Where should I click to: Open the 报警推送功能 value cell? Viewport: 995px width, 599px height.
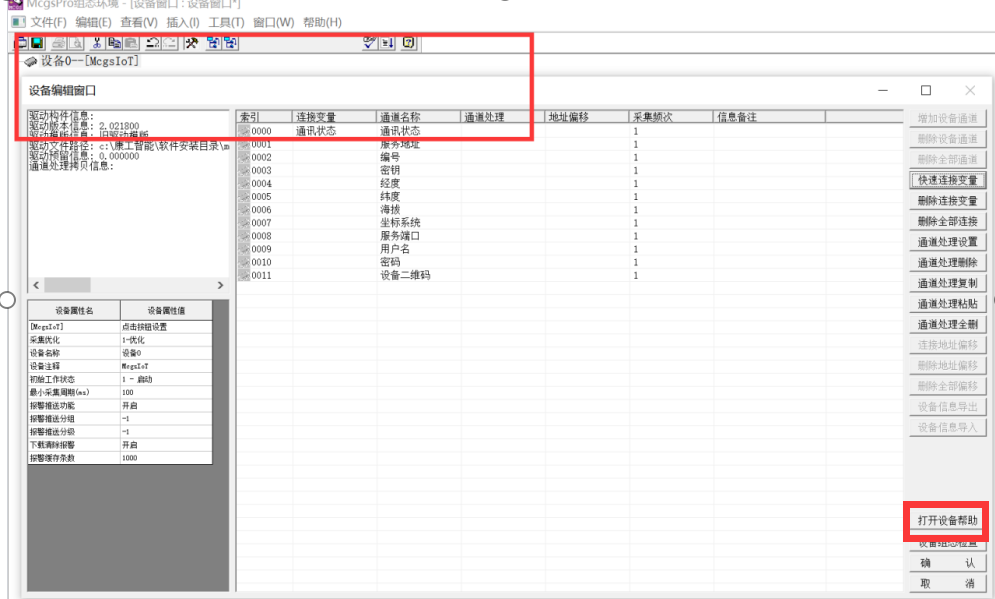coord(166,406)
